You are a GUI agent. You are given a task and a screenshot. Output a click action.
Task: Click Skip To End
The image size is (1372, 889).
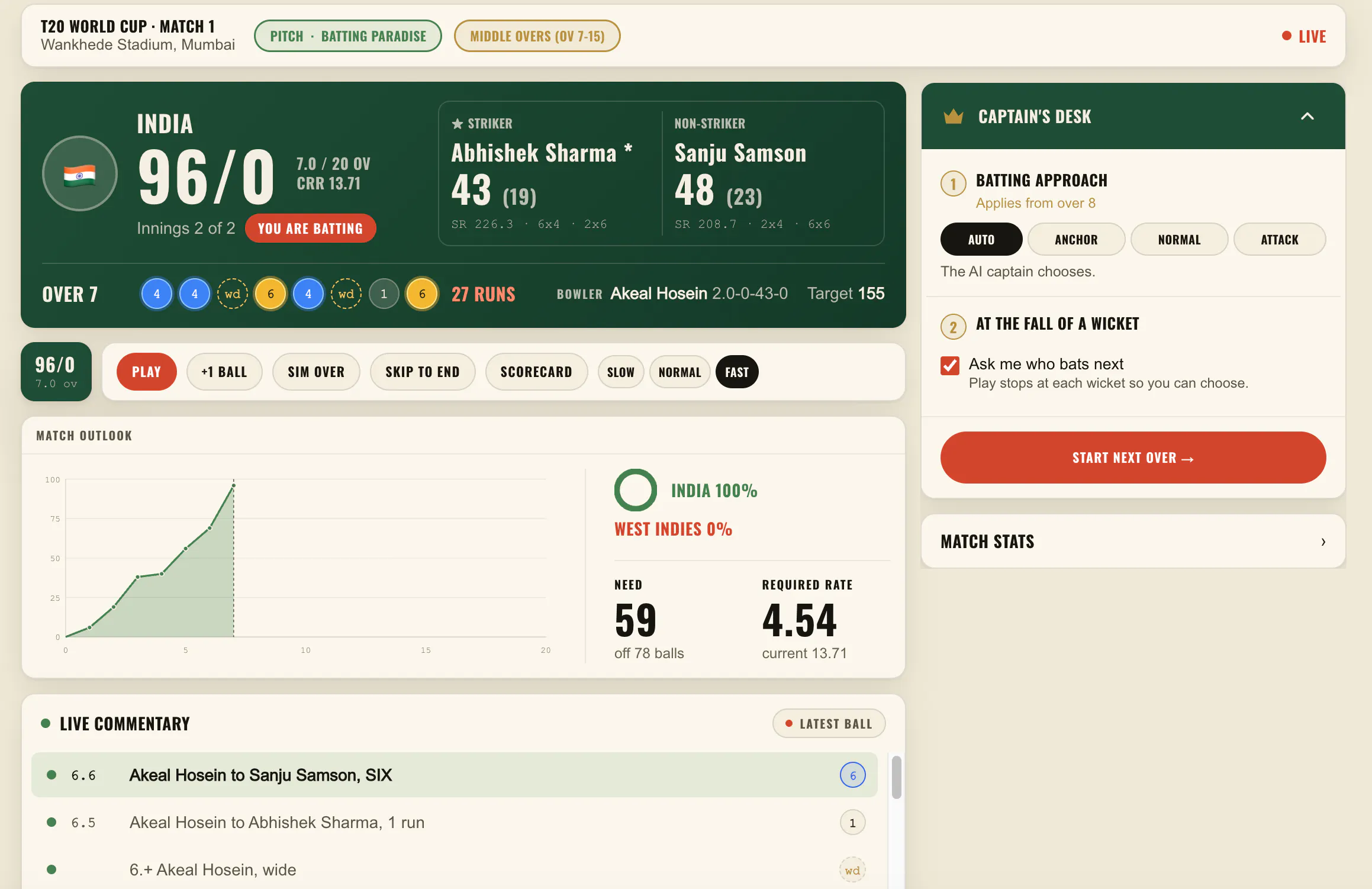click(x=423, y=372)
